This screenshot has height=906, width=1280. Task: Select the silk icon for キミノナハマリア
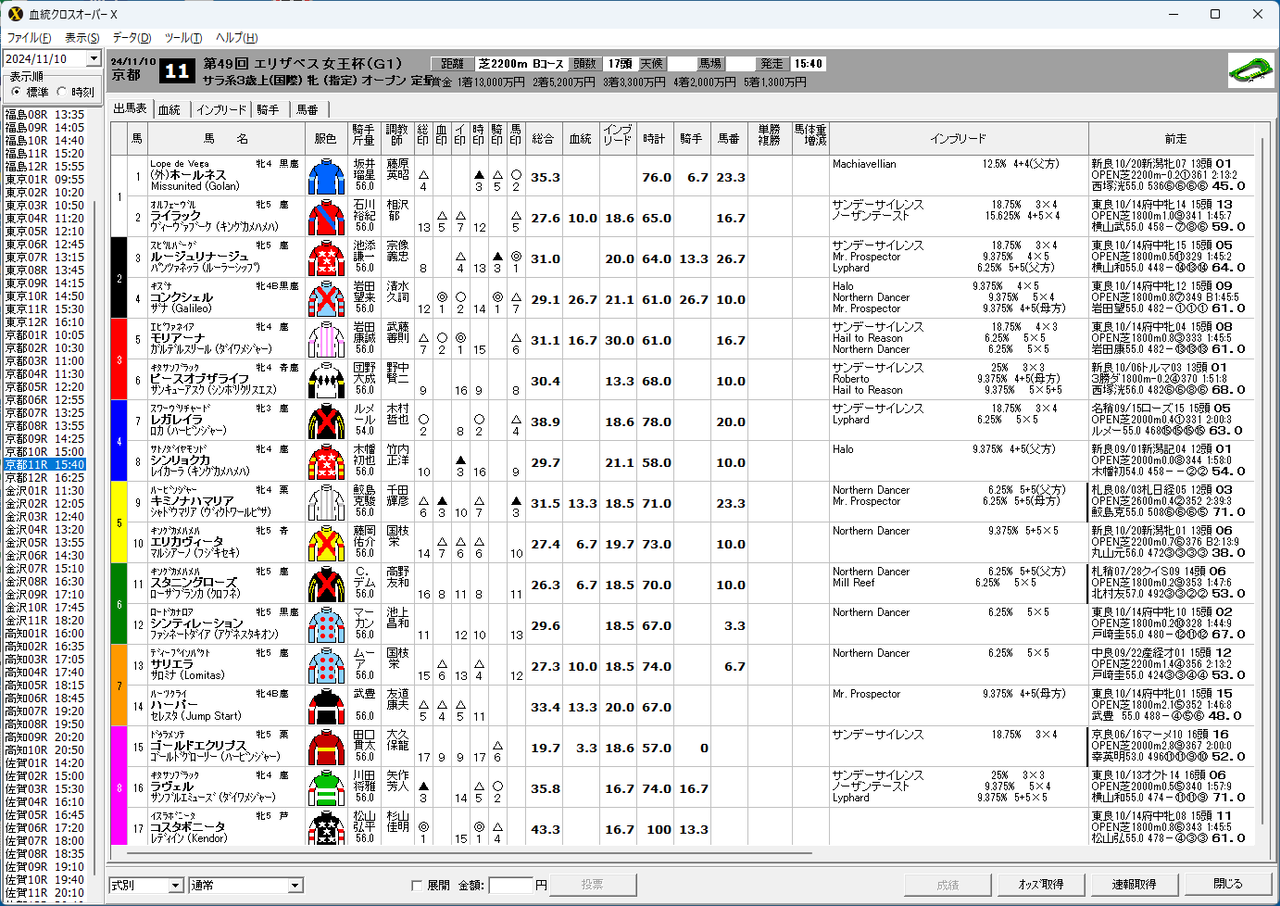pyautogui.click(x=325, y=502)
